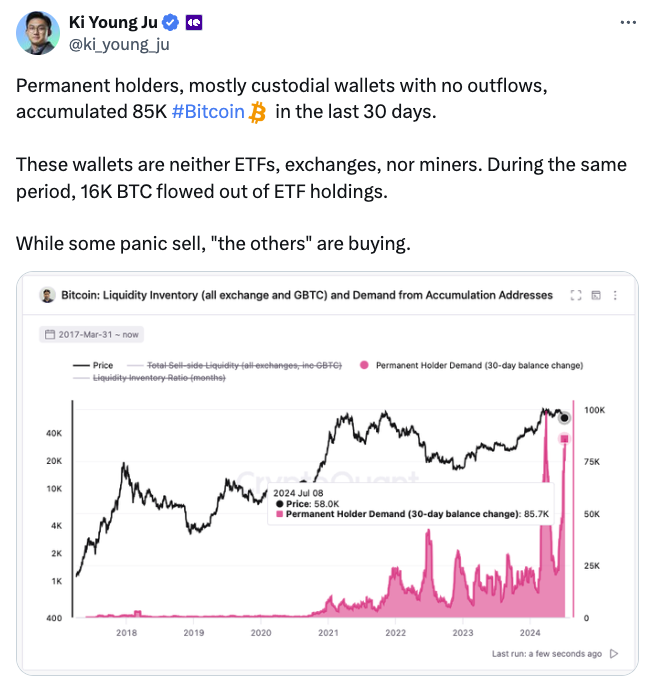Click the run arrow beside Last run
653x687 pixels.
(x=614, y=653)
